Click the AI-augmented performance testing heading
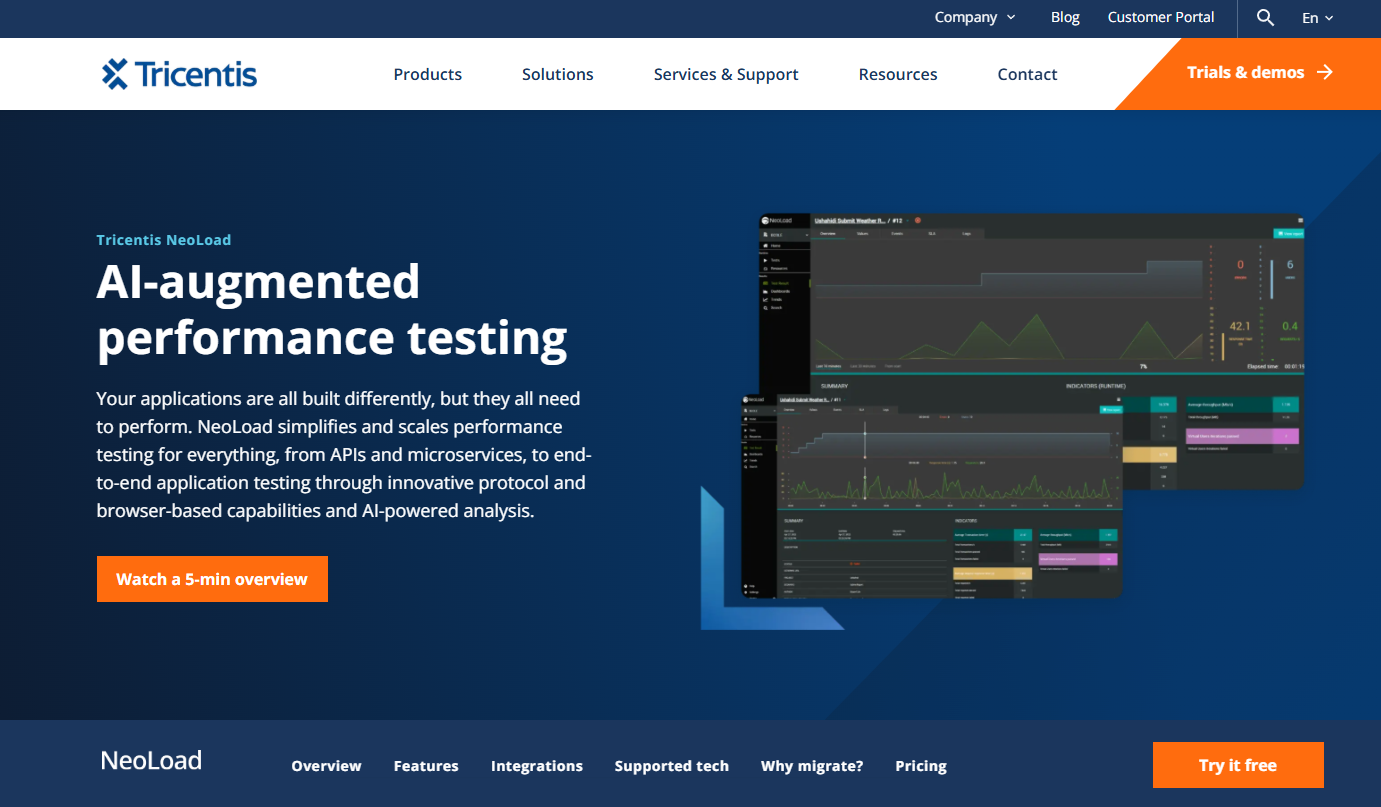Screen dimensions: 1381x807 pyautogui.click(x=332, y=309)
